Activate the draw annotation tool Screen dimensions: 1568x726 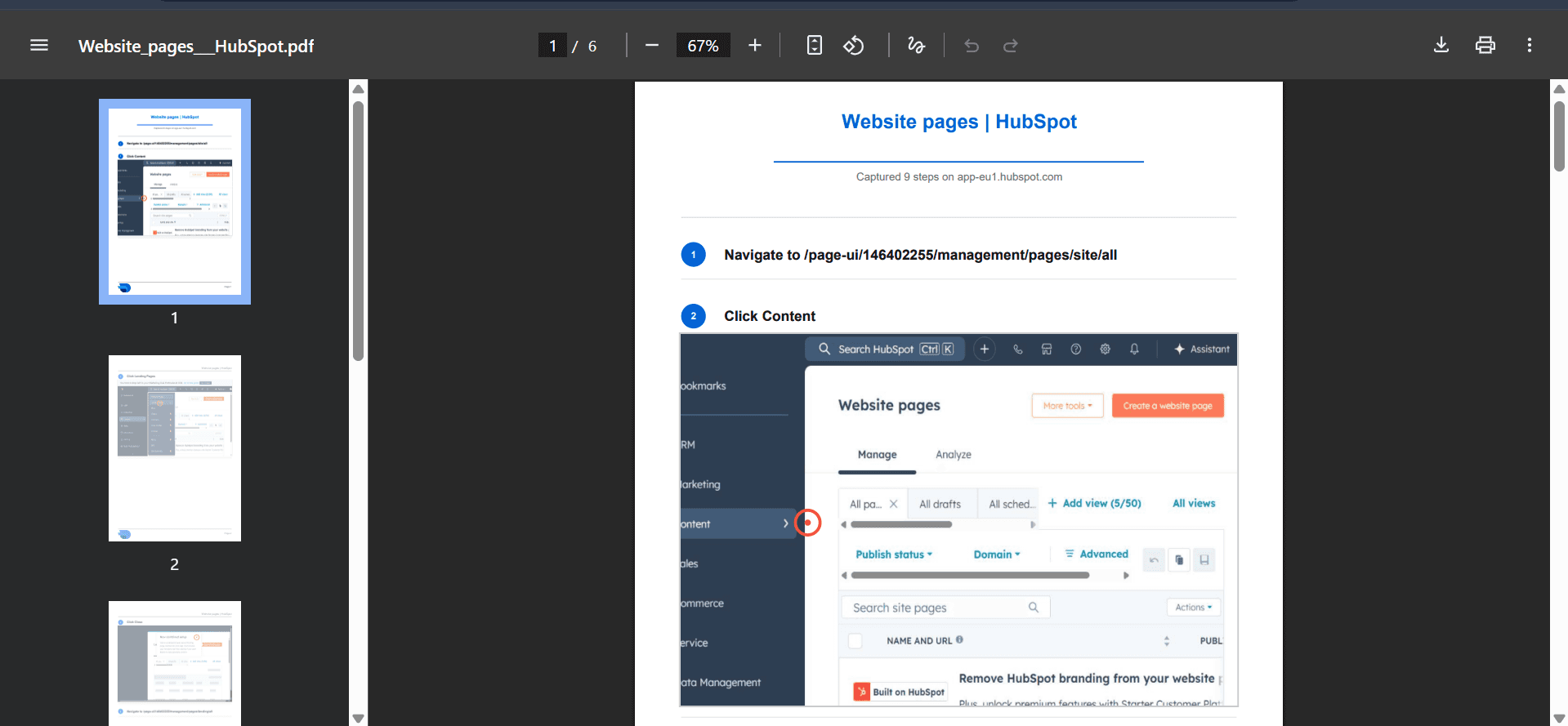click(917, 46)
